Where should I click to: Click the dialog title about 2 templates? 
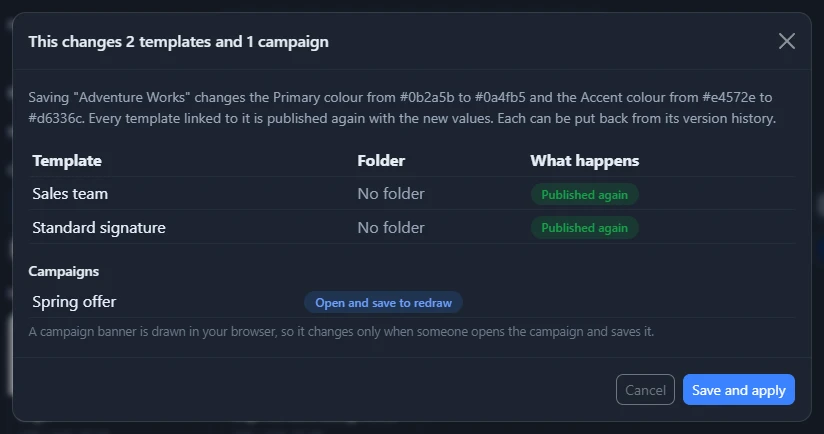pos(178,42)
